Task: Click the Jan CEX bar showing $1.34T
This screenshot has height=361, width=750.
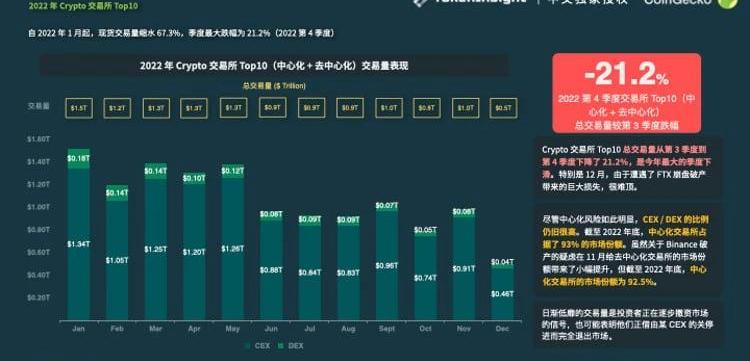Action: pyautogui.click(x=78, y=244)
